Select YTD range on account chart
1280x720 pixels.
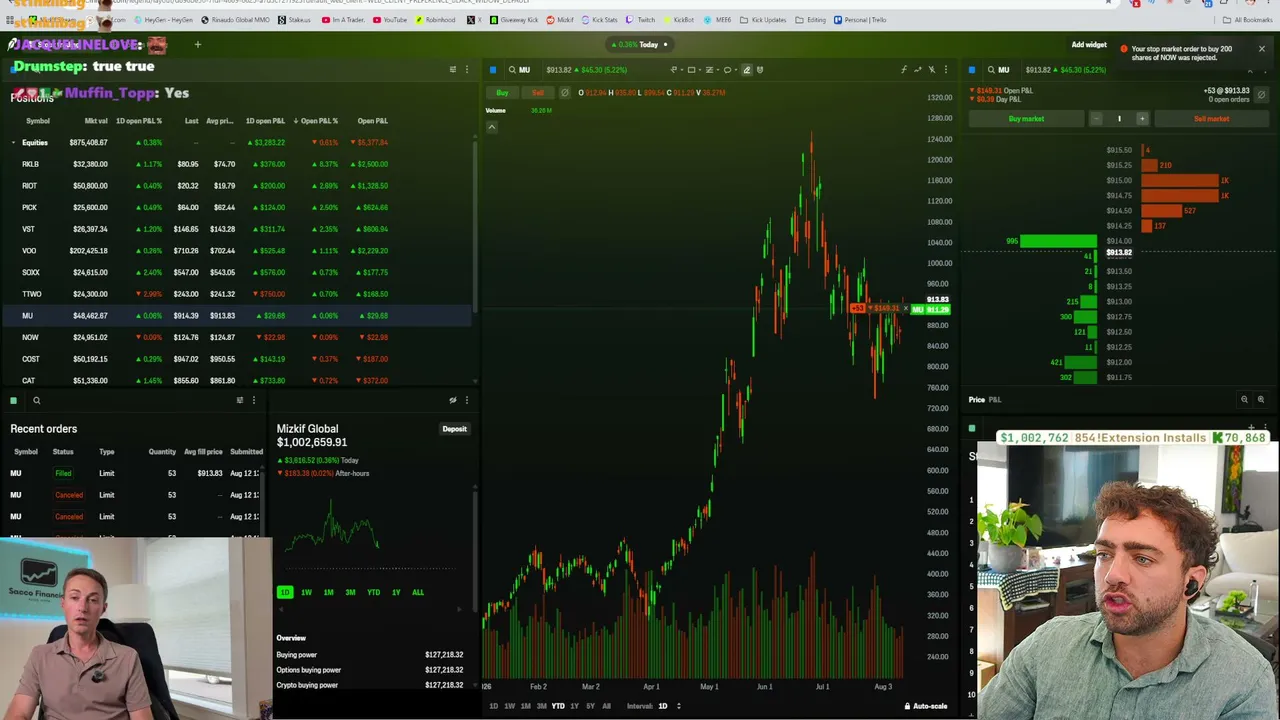373,592
